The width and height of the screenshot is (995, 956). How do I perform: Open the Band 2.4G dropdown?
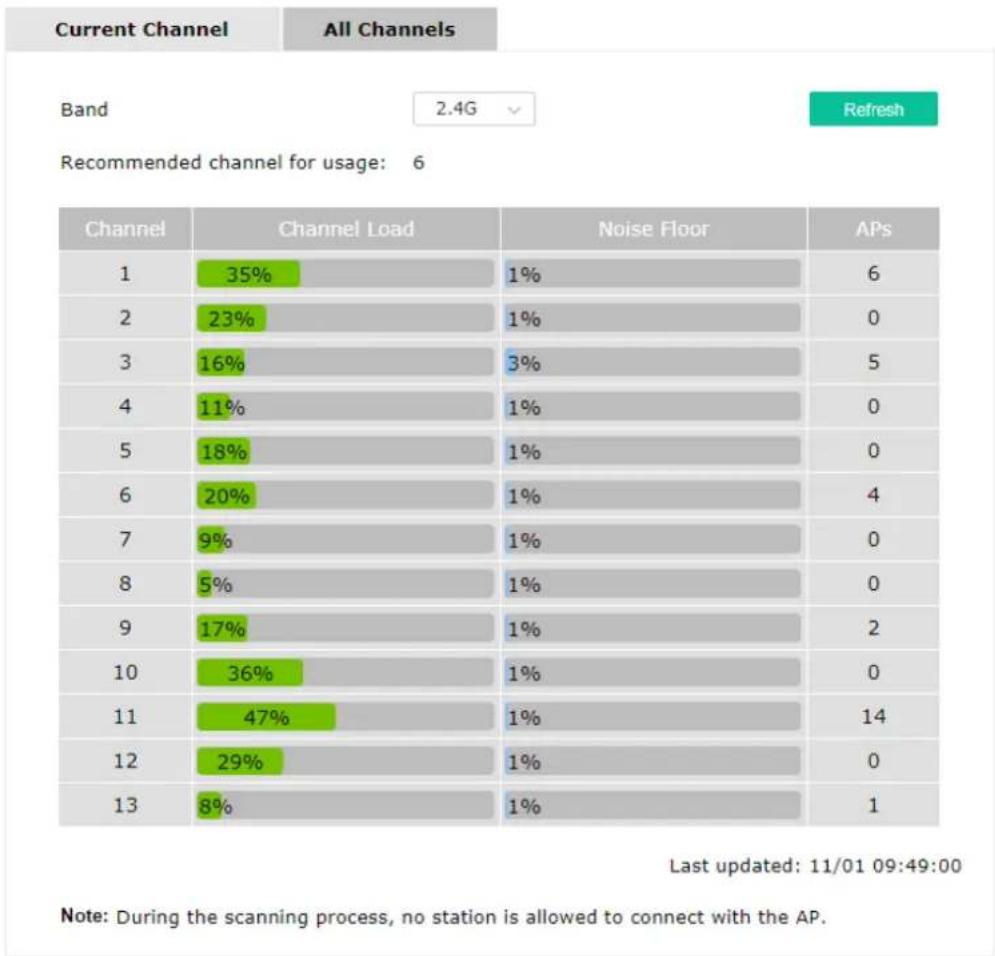click(x=473, y=109)
